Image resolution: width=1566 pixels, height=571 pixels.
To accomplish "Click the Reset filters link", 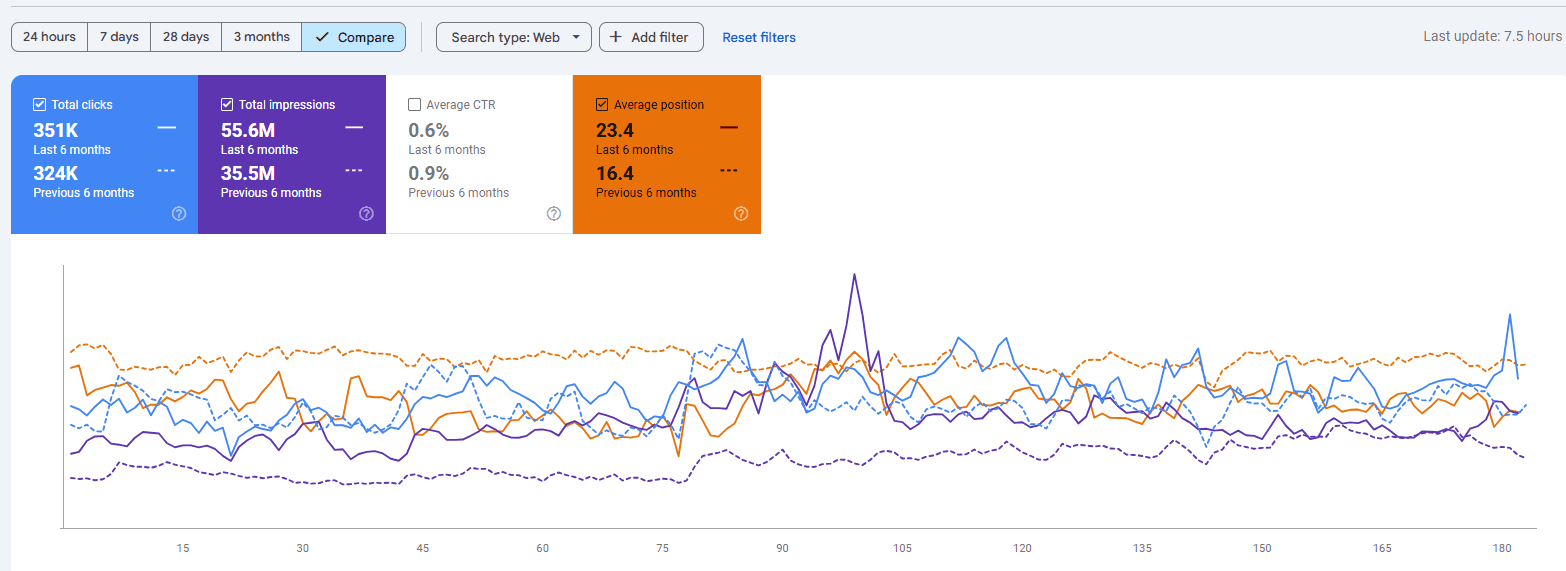I will [759, 37].
